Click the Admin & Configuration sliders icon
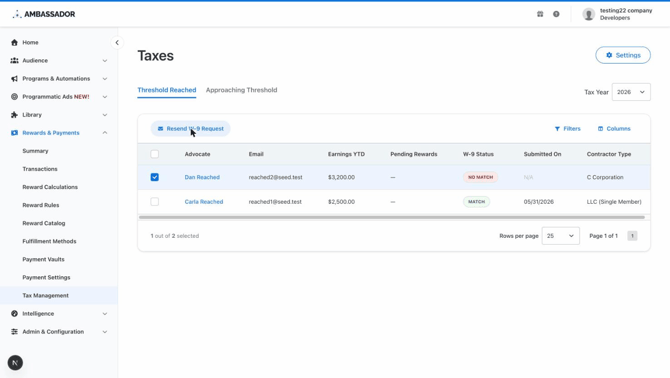The height and width of the screenshot is (378, 670). (15, 331)
